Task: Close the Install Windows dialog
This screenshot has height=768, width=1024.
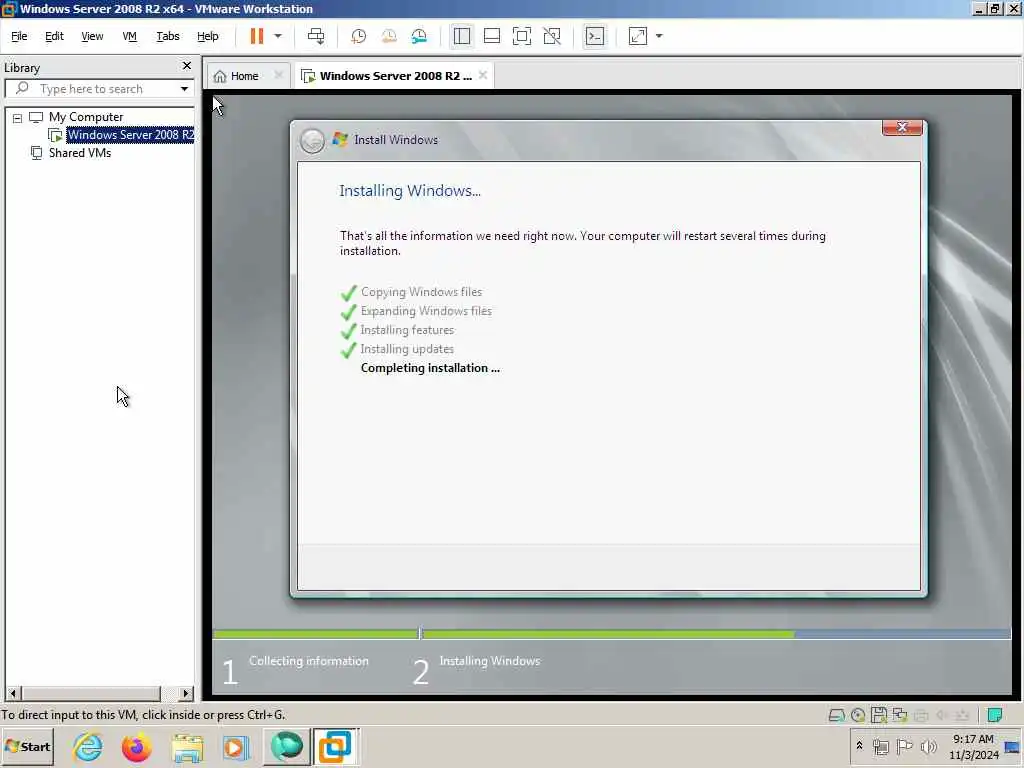Action: [902, 127]
